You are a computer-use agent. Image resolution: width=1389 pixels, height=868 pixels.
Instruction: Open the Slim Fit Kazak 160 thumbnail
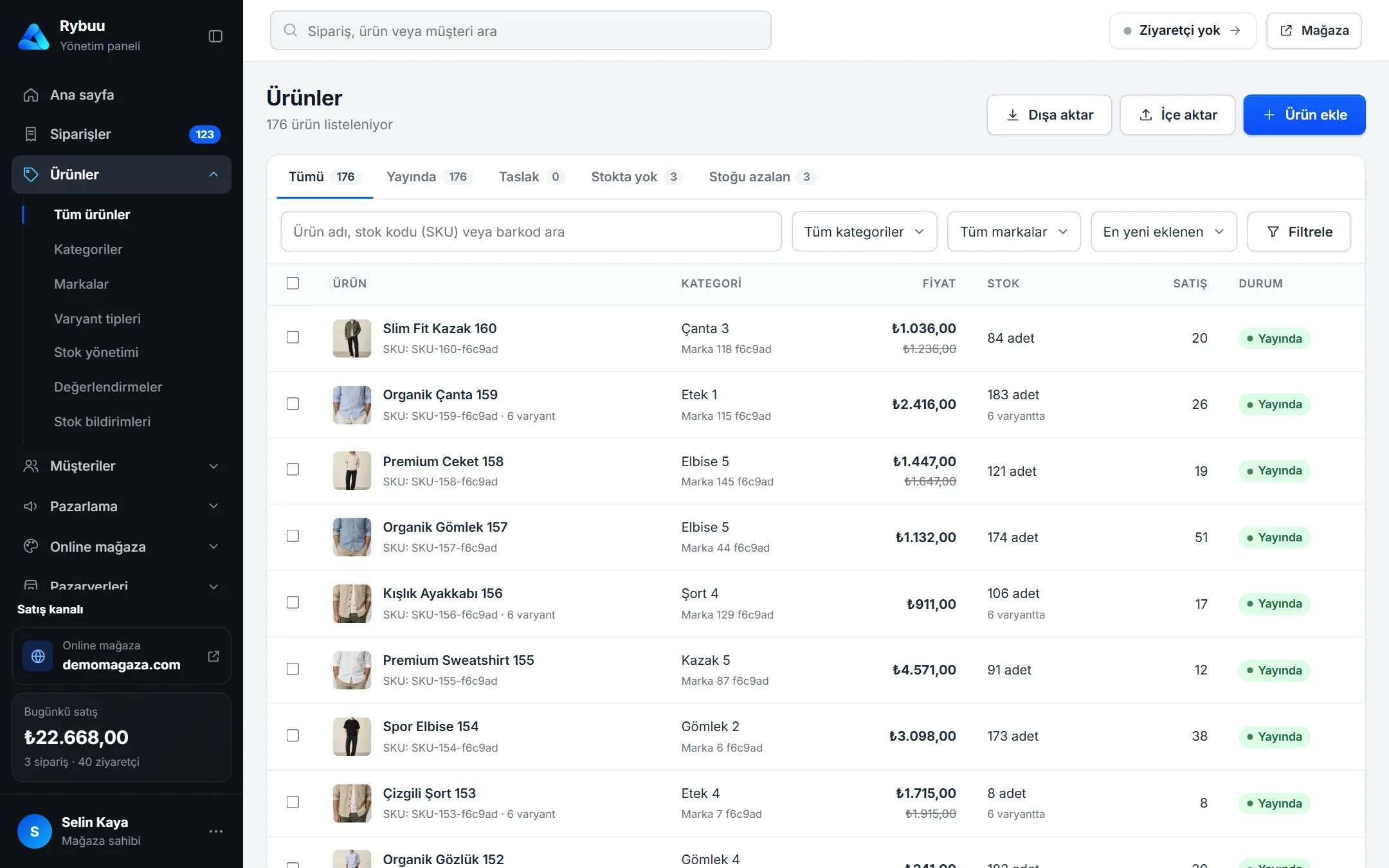pos(352,338)
